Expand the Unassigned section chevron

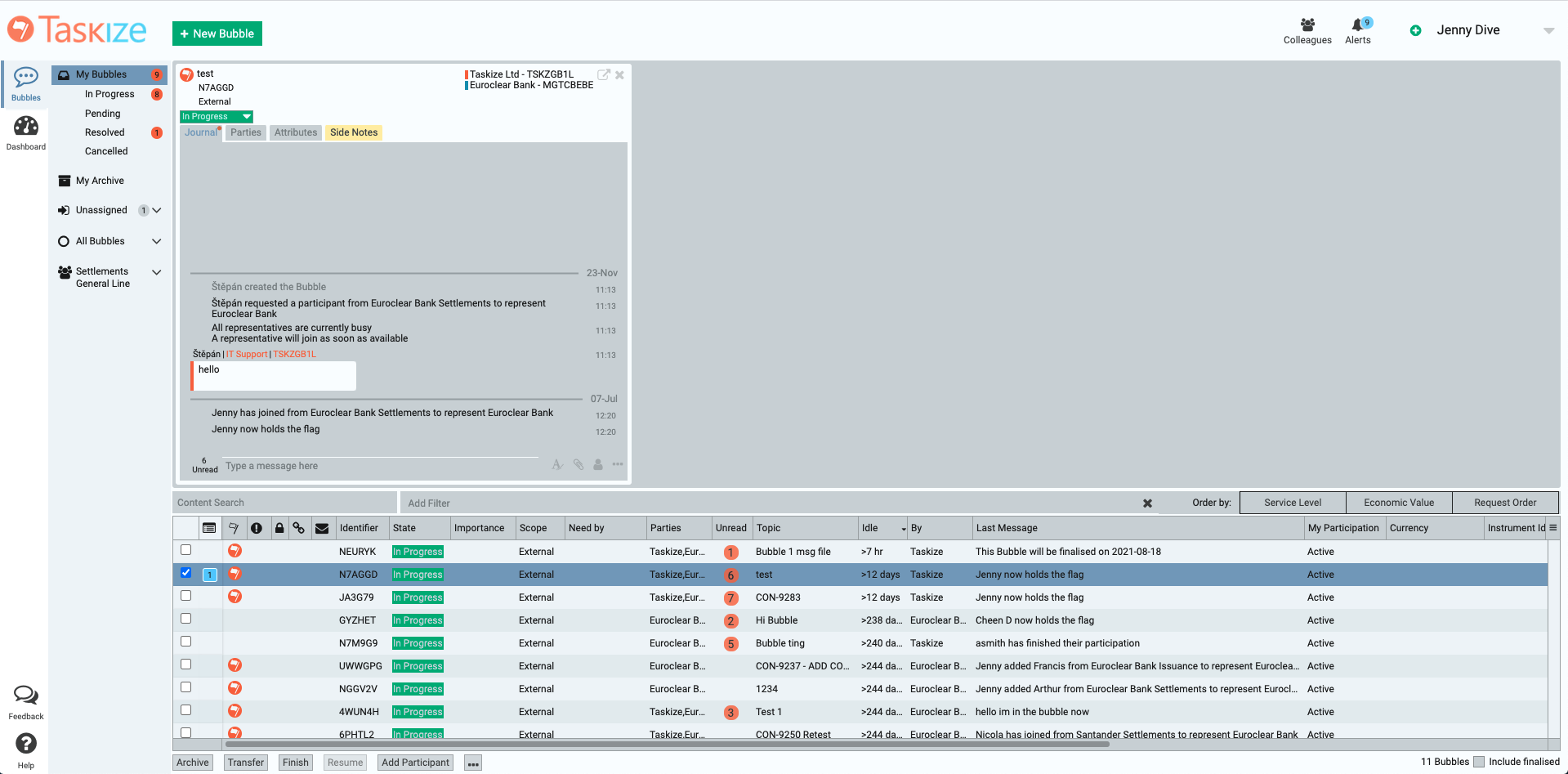click(x=157, y=210)
